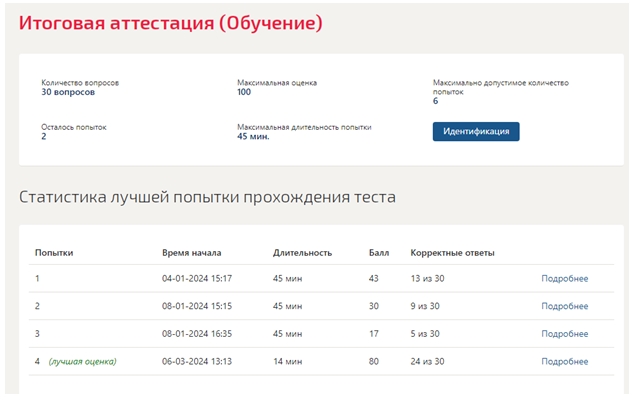Click the score 80 cell
Viewport: 632px width, 408px height.
[374, 362]
